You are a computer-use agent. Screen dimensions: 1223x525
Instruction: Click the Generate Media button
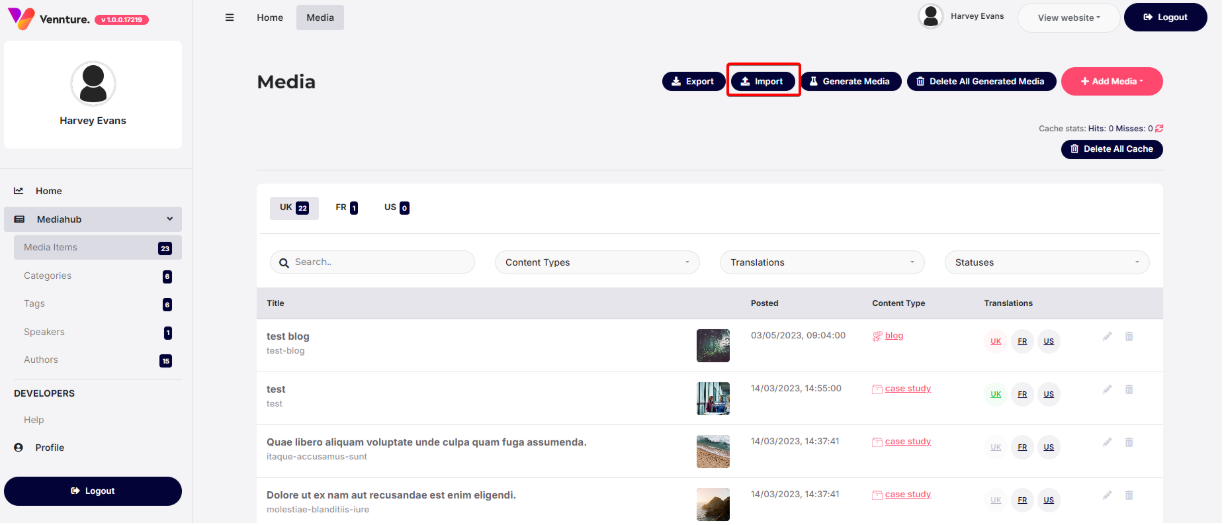point(851,81)
